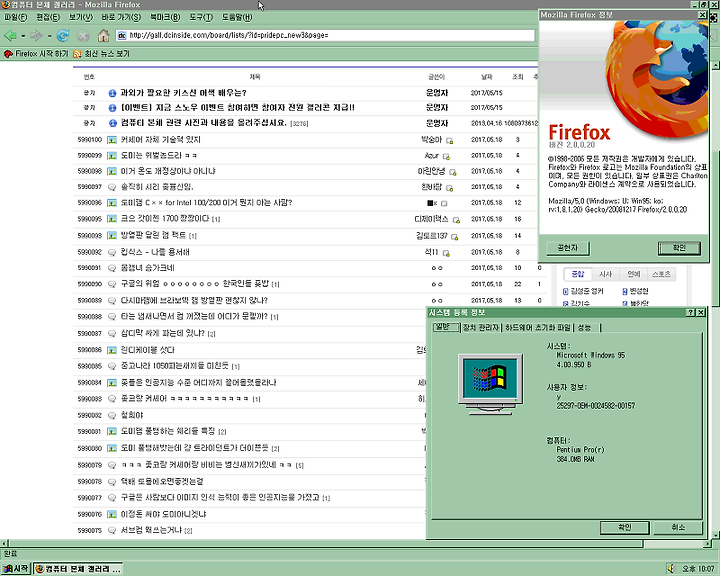The image size is (720, 576).
Task: Click the 시작 Start button on taskbar
Action: [16, 569]
